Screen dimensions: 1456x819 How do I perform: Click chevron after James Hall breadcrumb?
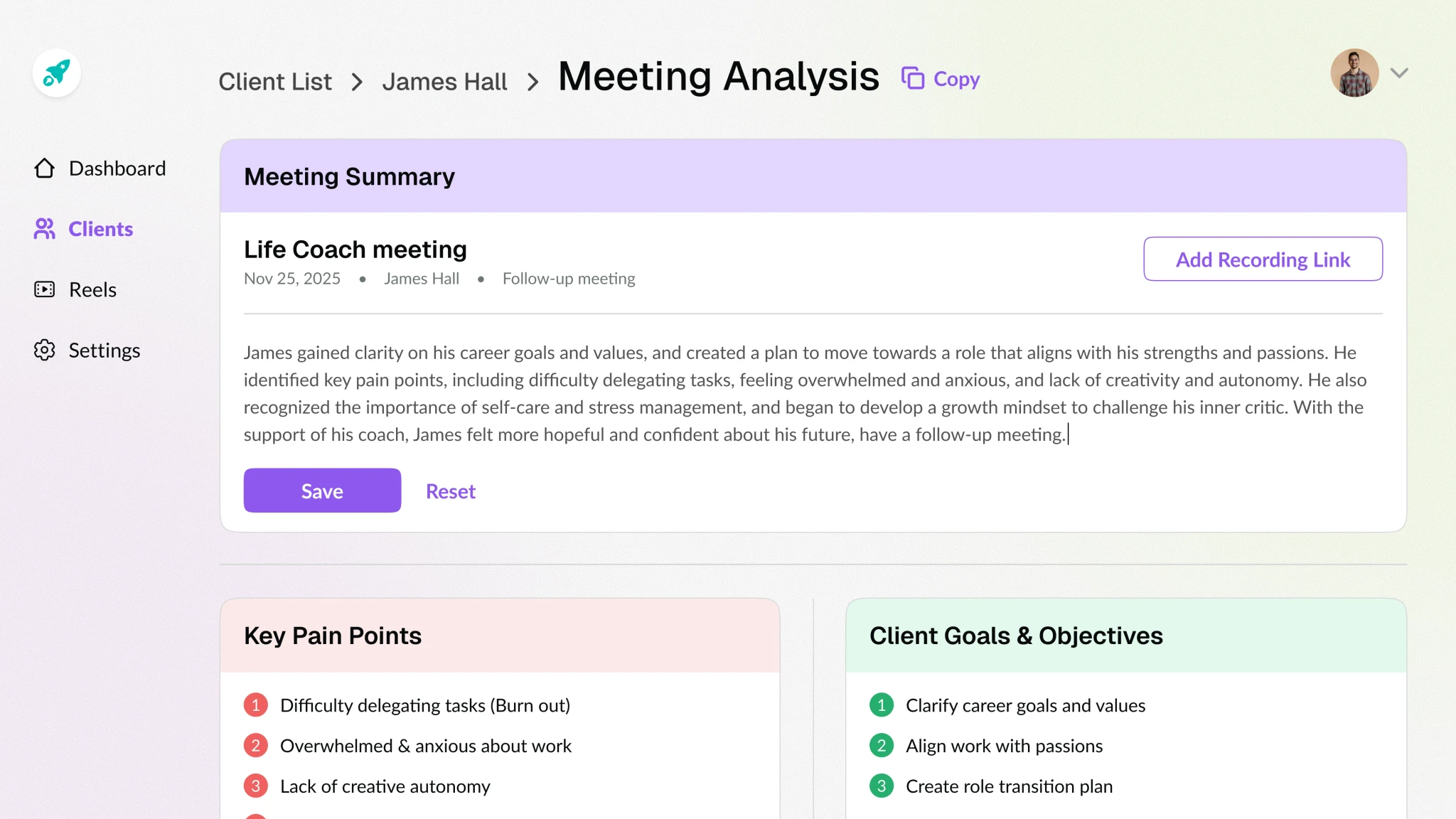[532, 82]
